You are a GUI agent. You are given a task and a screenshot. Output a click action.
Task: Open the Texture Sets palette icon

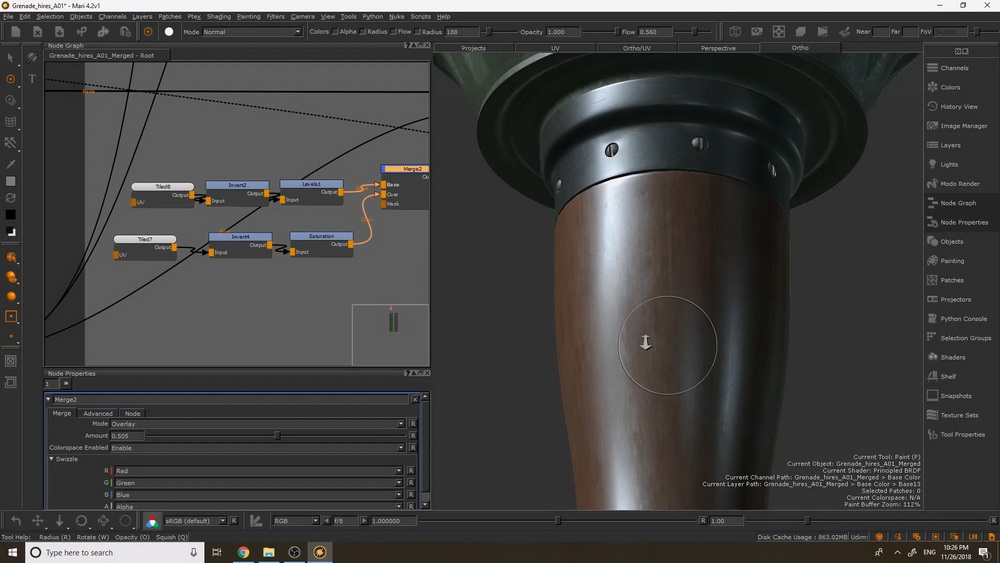(x=932, y=414)
